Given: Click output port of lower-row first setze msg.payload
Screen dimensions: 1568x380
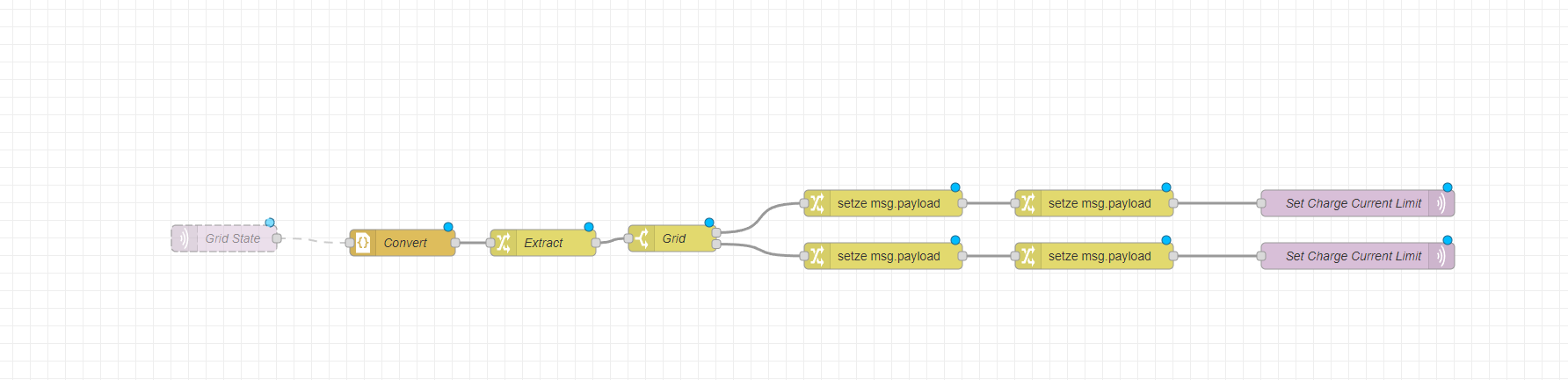Looking at the screenshot, I should click(962, 256).
